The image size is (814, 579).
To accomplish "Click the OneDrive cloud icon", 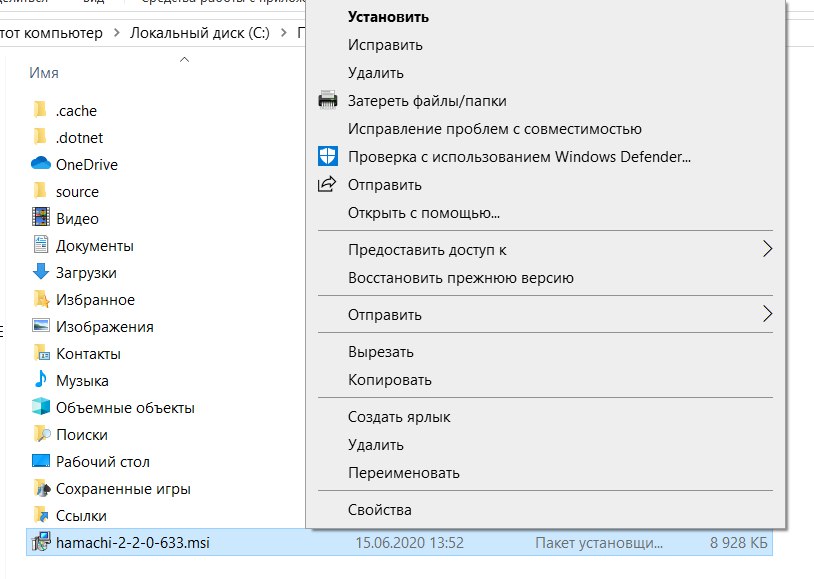I will point(40,164).
